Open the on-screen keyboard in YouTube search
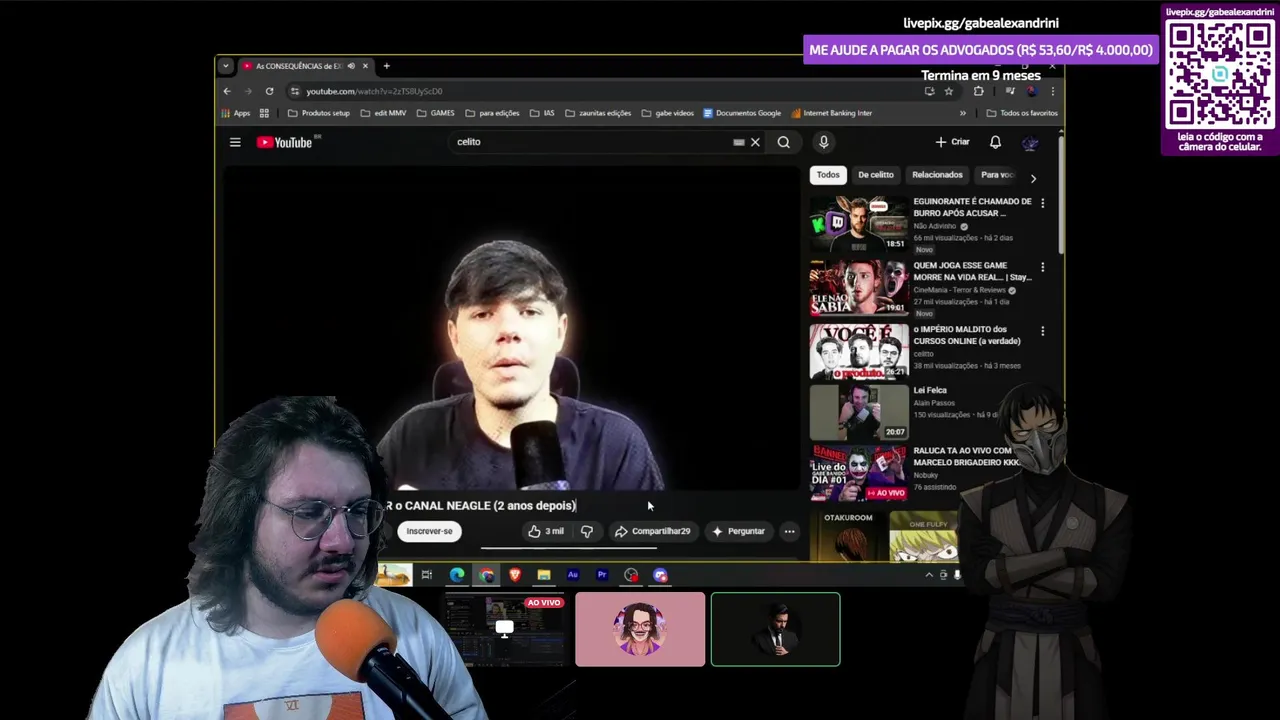 [x=739, y=142]
